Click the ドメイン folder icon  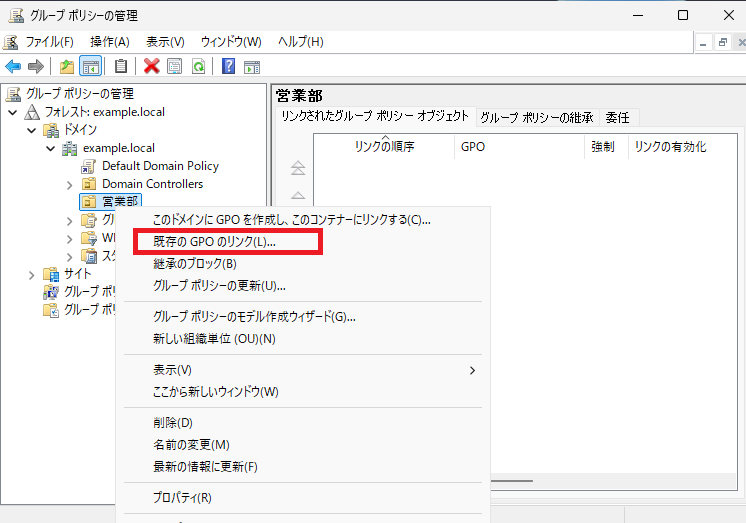tap(51, 130)
